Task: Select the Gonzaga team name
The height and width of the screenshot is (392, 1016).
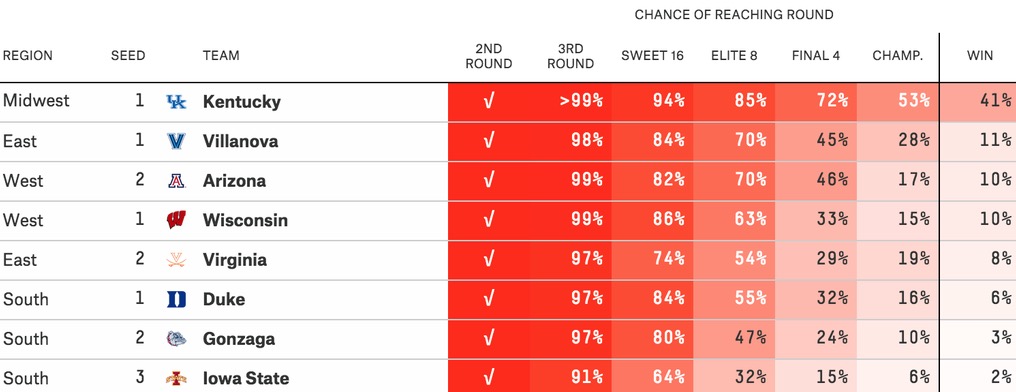Action: click(x=238, y=339)
